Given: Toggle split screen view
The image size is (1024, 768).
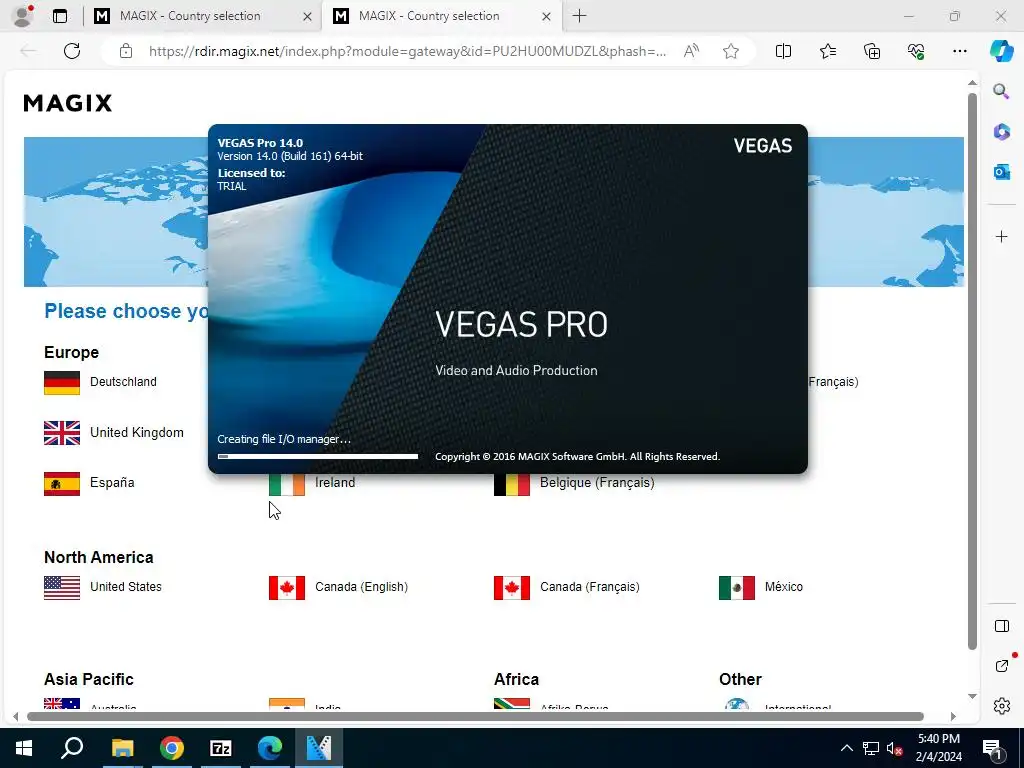Looking at the screenshot, I should click(x=783, y=51).
